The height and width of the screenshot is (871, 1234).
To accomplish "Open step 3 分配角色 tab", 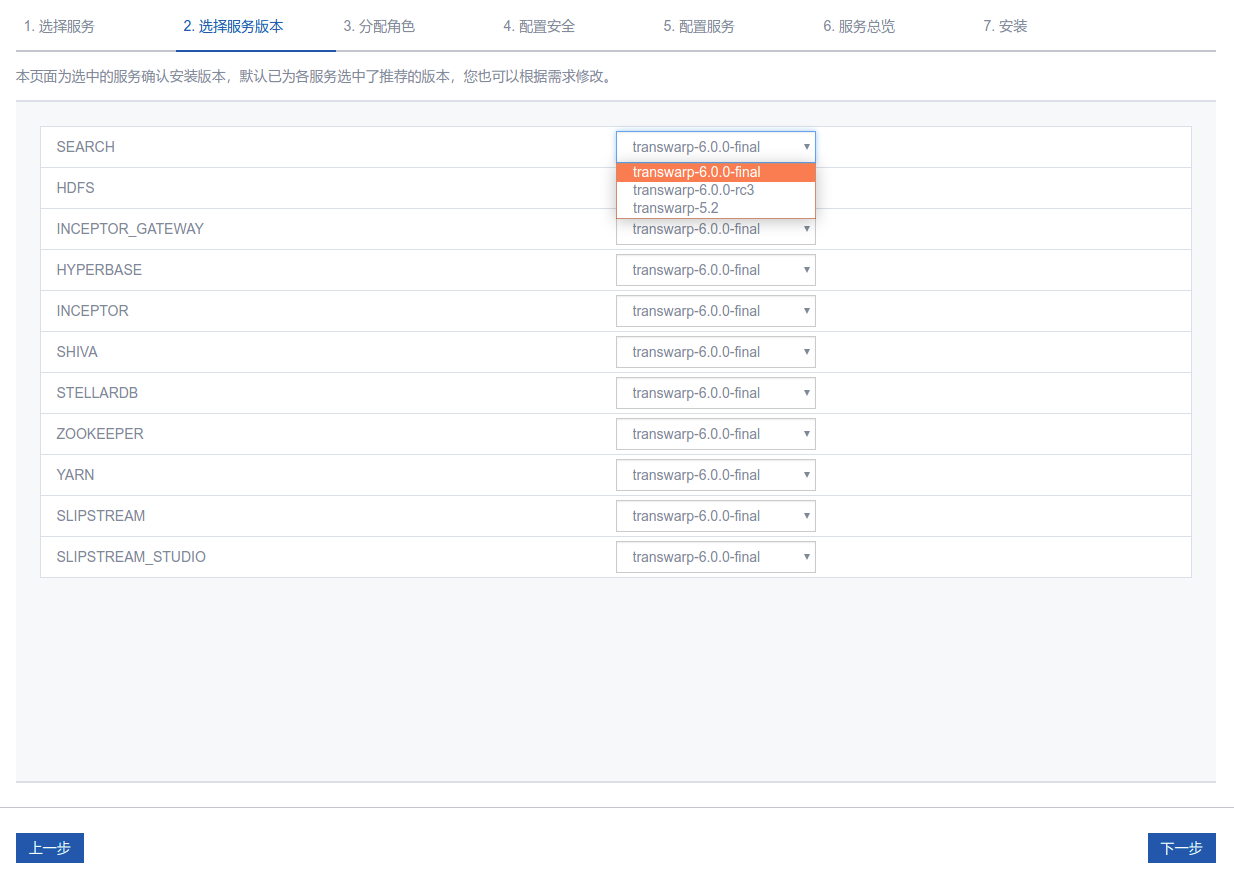I will click(x=379, y=26).
